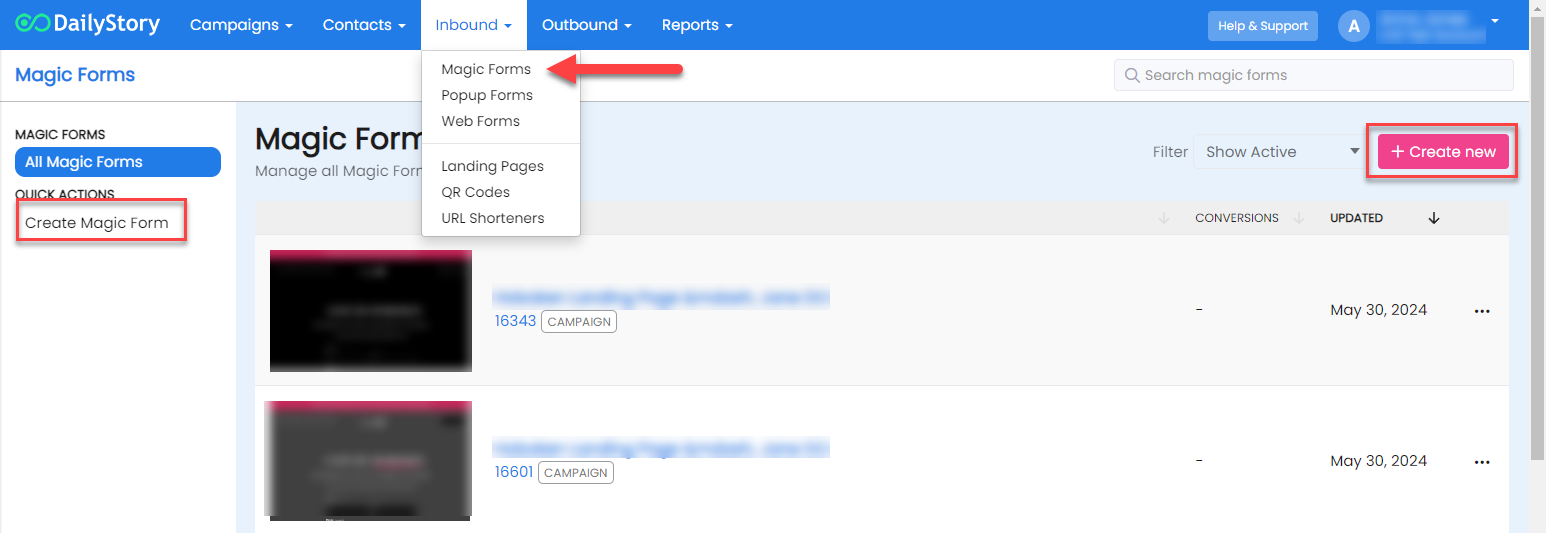This screenshot has height=533, width=1546.
Task: Open the Outbound menu
Action: tap(586, 25)
